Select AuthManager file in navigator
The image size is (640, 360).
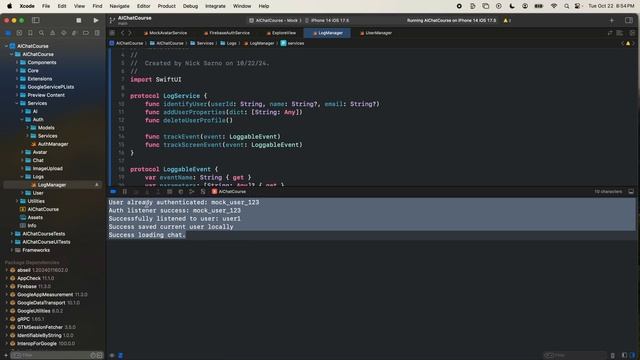point(53,144)
